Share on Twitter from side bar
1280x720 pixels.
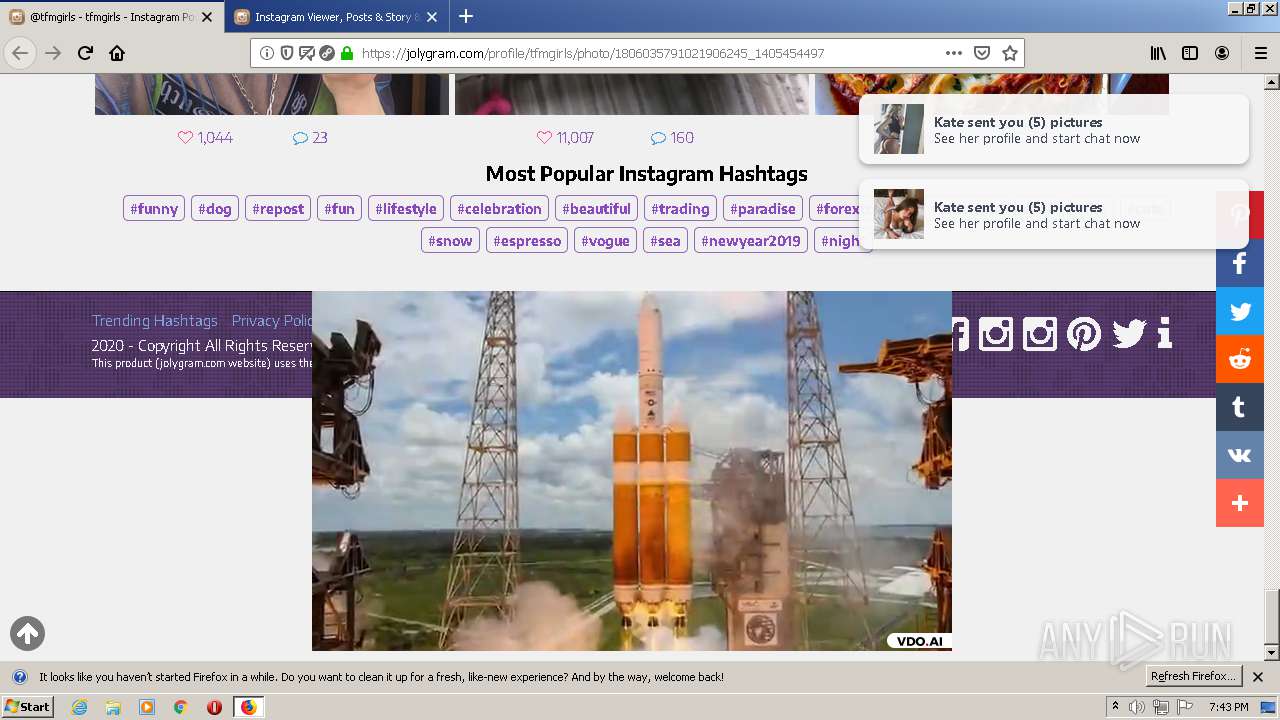1240,312
